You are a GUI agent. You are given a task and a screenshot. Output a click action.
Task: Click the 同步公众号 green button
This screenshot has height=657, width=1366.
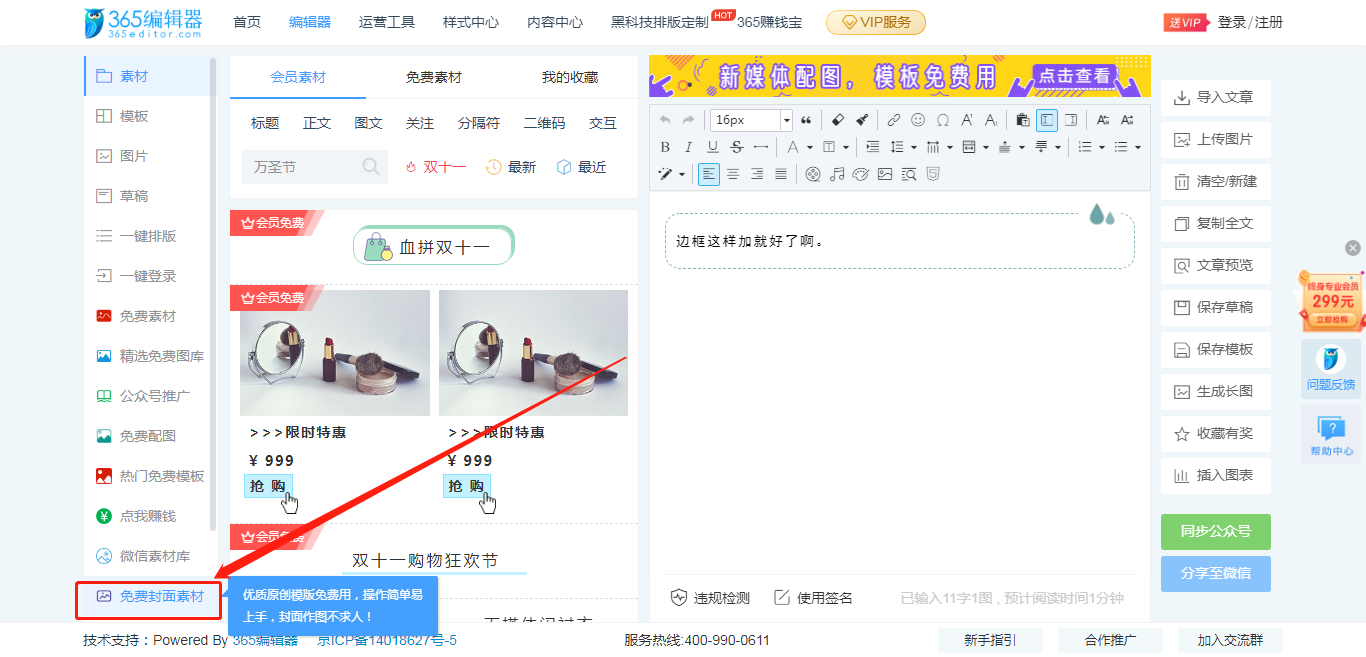1215,531
